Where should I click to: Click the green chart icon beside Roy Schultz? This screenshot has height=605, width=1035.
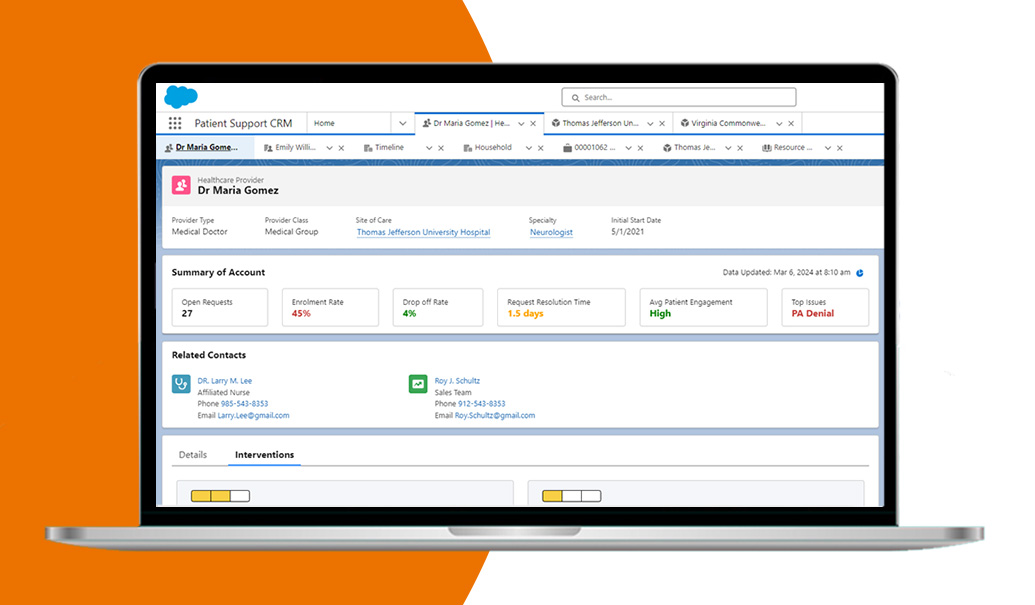pos(418,384)
